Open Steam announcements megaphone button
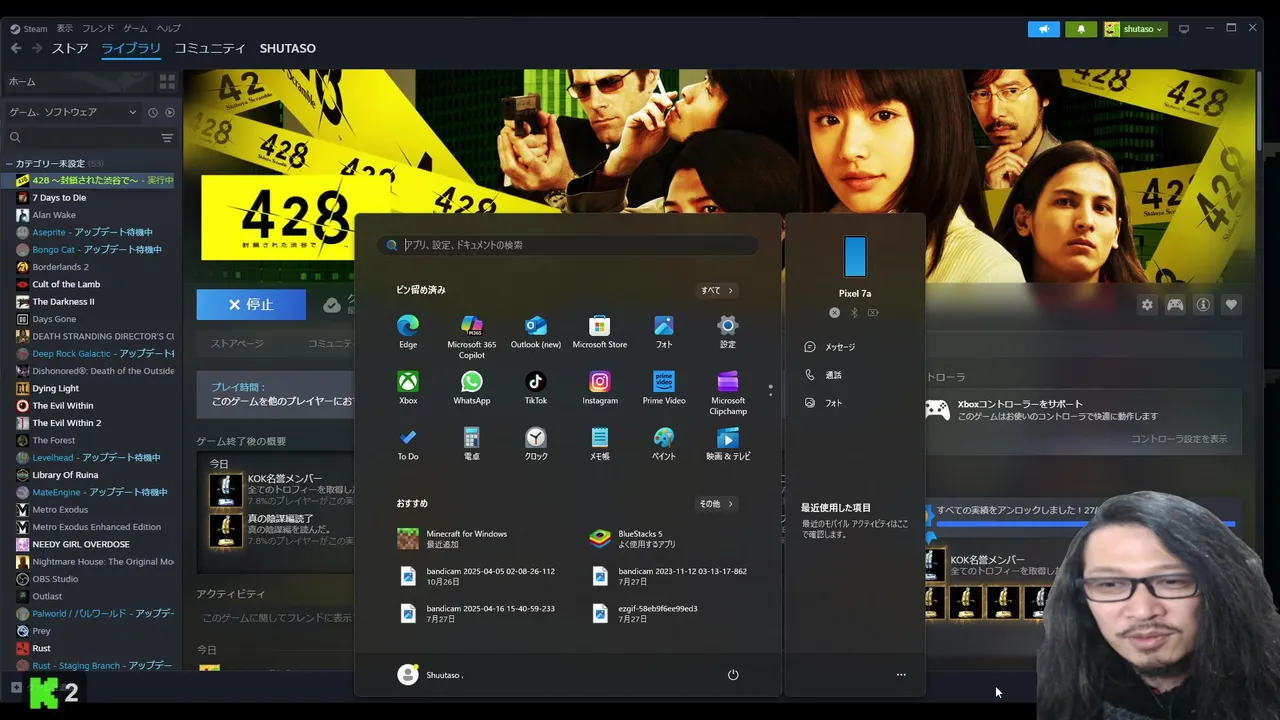Viewport: 1280px width, 720px height. [x=1043, y=29]
